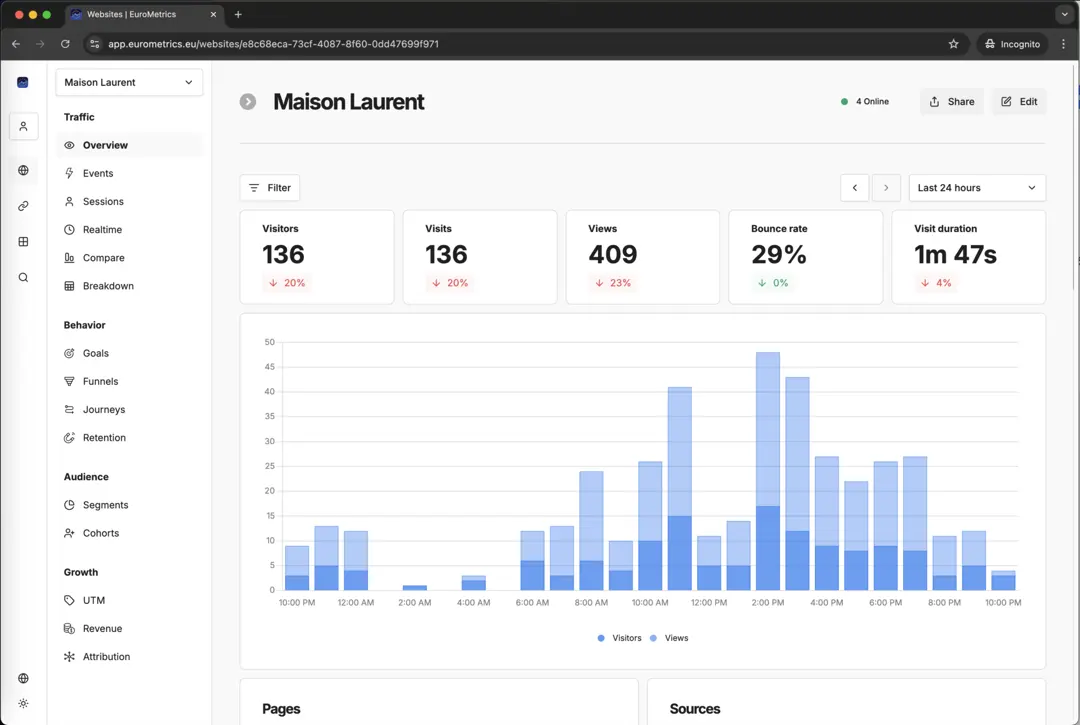Open Revenue under Growth
Image resolution: width=1080 pixels, height=725 pixels.
(x=129, y=629)
